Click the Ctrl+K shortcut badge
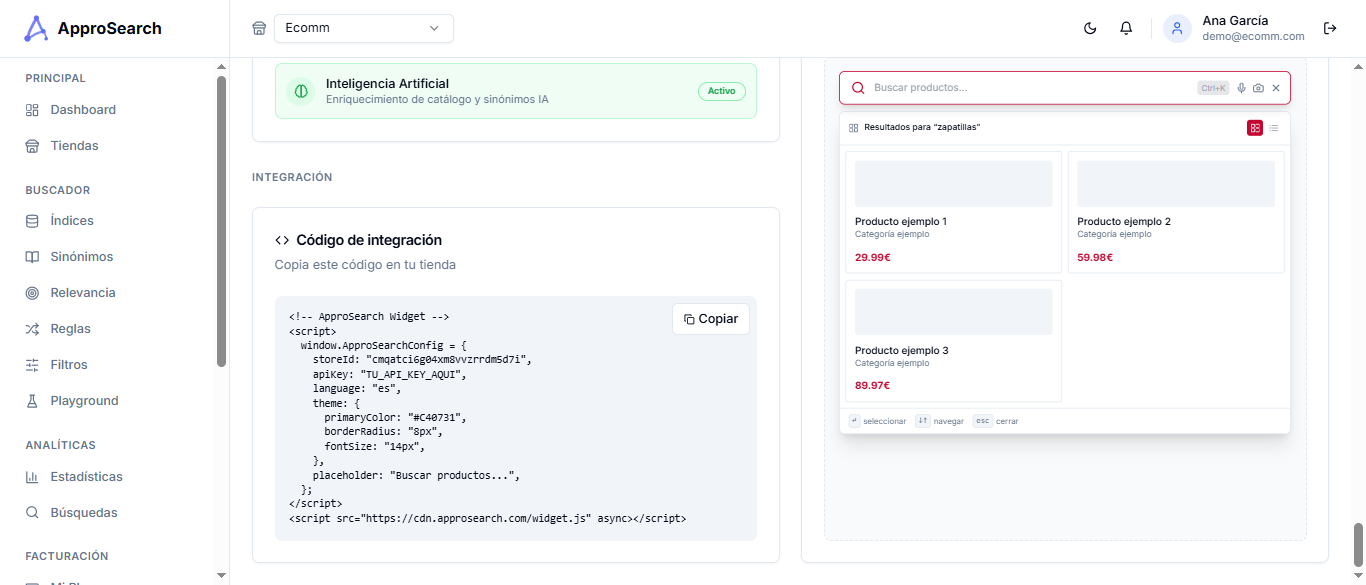 coord(1213,88)
